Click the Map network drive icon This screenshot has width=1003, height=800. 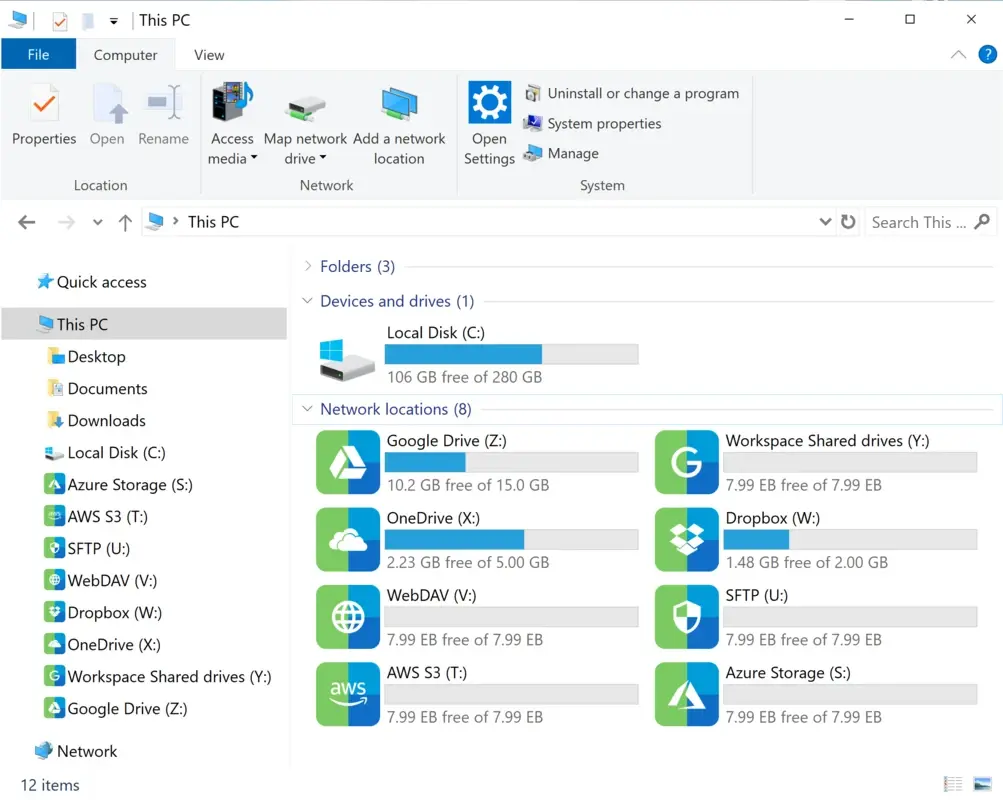pyautogui.click(x=305, y=108)
